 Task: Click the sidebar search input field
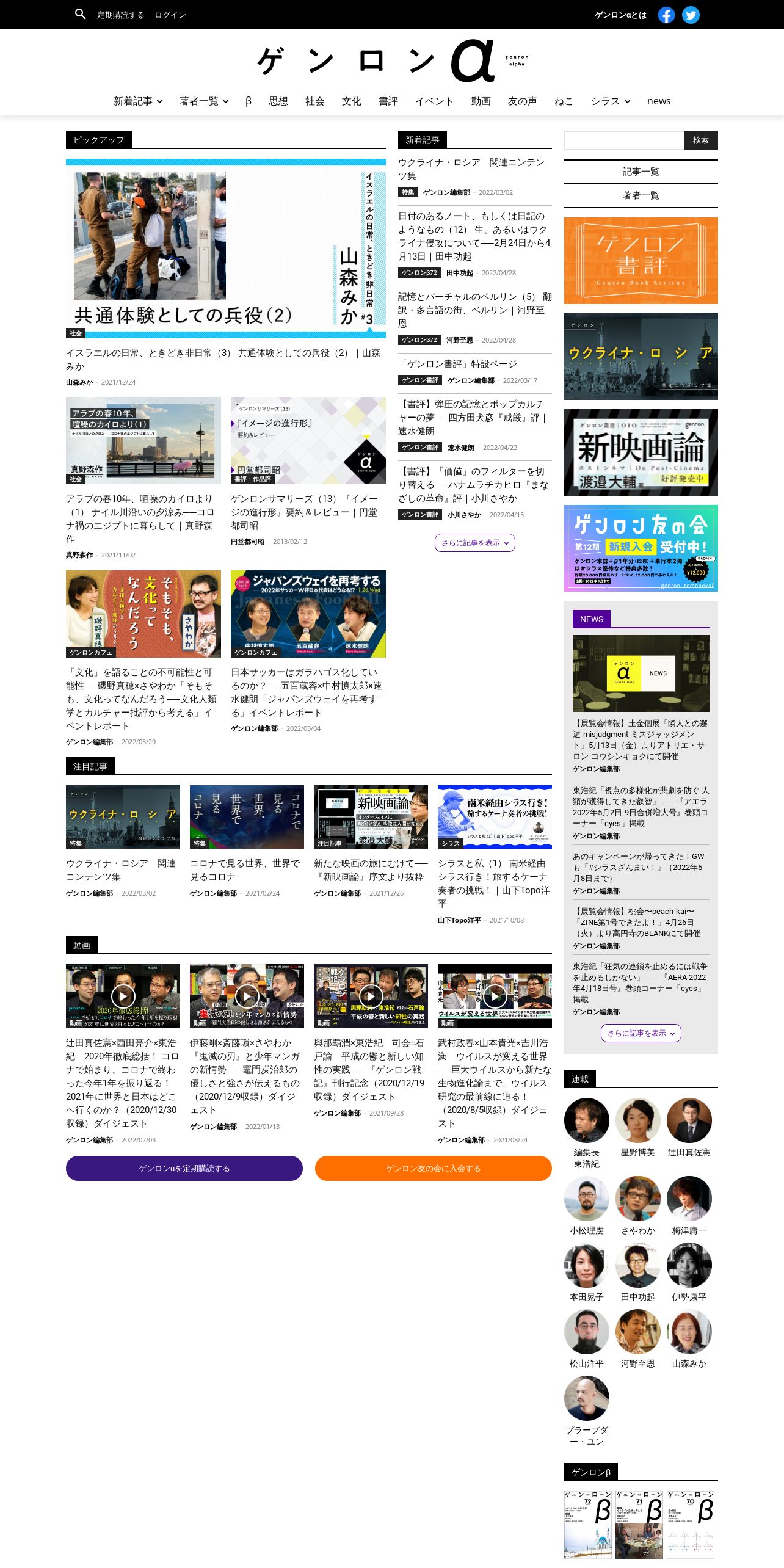624,140
